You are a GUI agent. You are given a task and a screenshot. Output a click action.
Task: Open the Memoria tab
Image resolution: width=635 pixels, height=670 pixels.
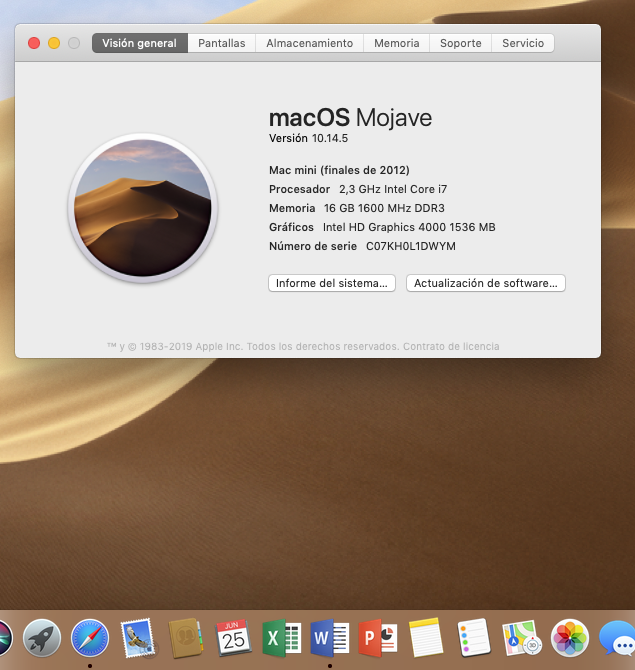[397, 43]
